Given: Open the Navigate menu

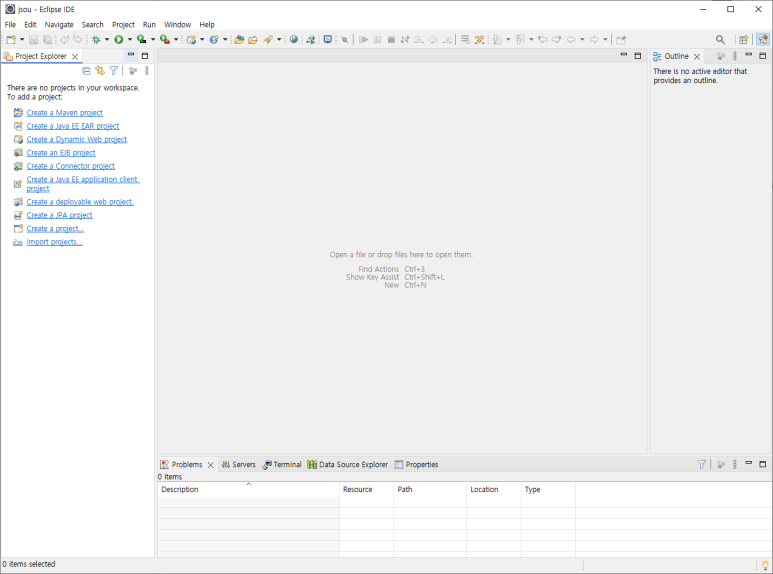Looking at the screenshot, I should click(x=59, y=25).
